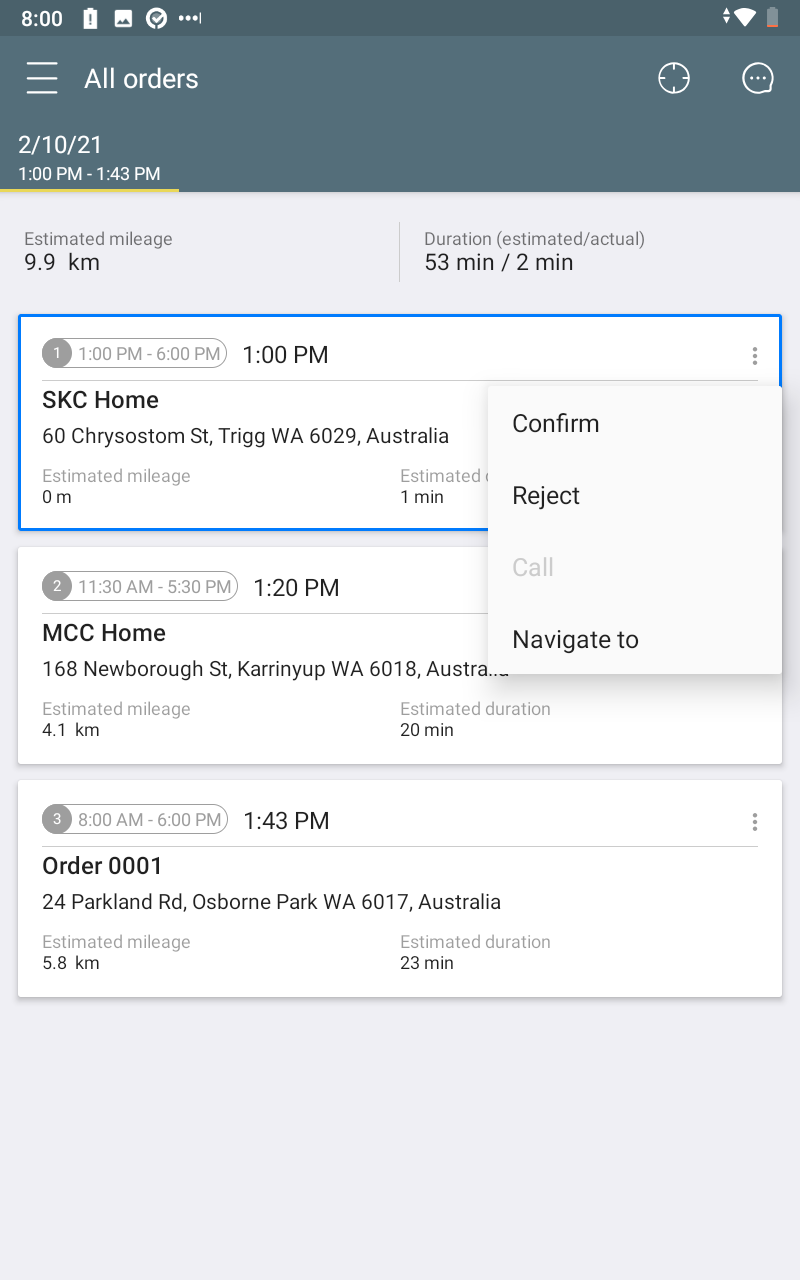
Task: Select Confirm from the context menu
Action: (556, 423)
